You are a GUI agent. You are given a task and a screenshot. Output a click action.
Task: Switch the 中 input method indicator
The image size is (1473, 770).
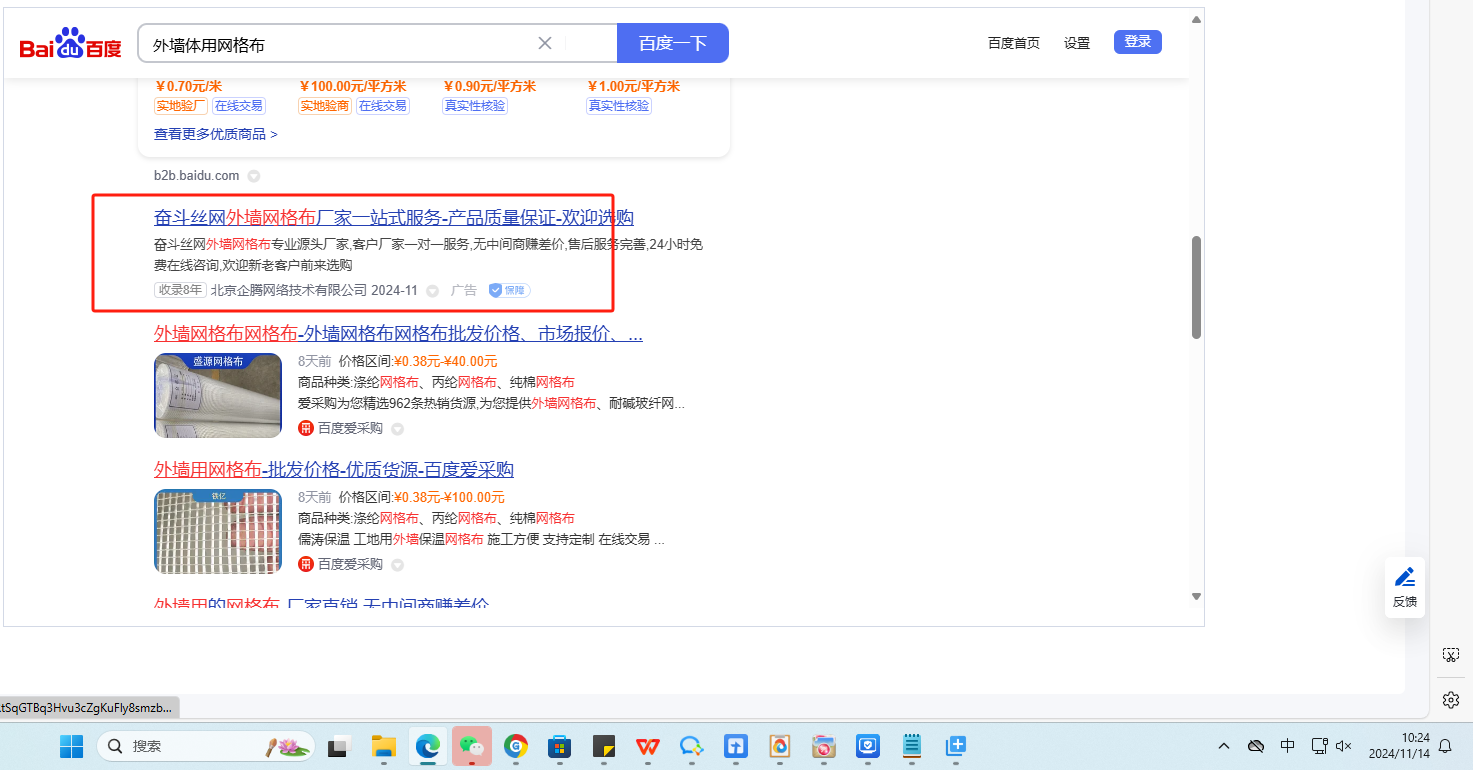click(1287, 746)
